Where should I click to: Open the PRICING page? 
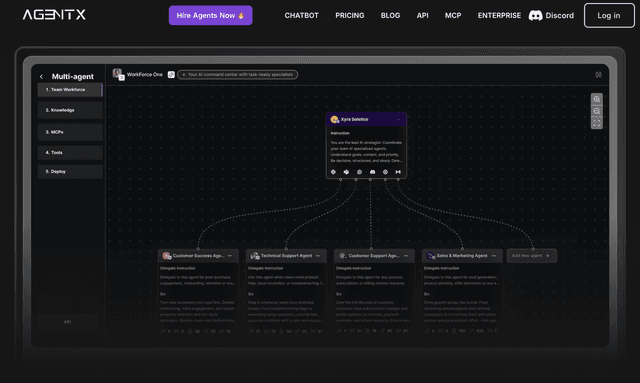tap(350, 16)
